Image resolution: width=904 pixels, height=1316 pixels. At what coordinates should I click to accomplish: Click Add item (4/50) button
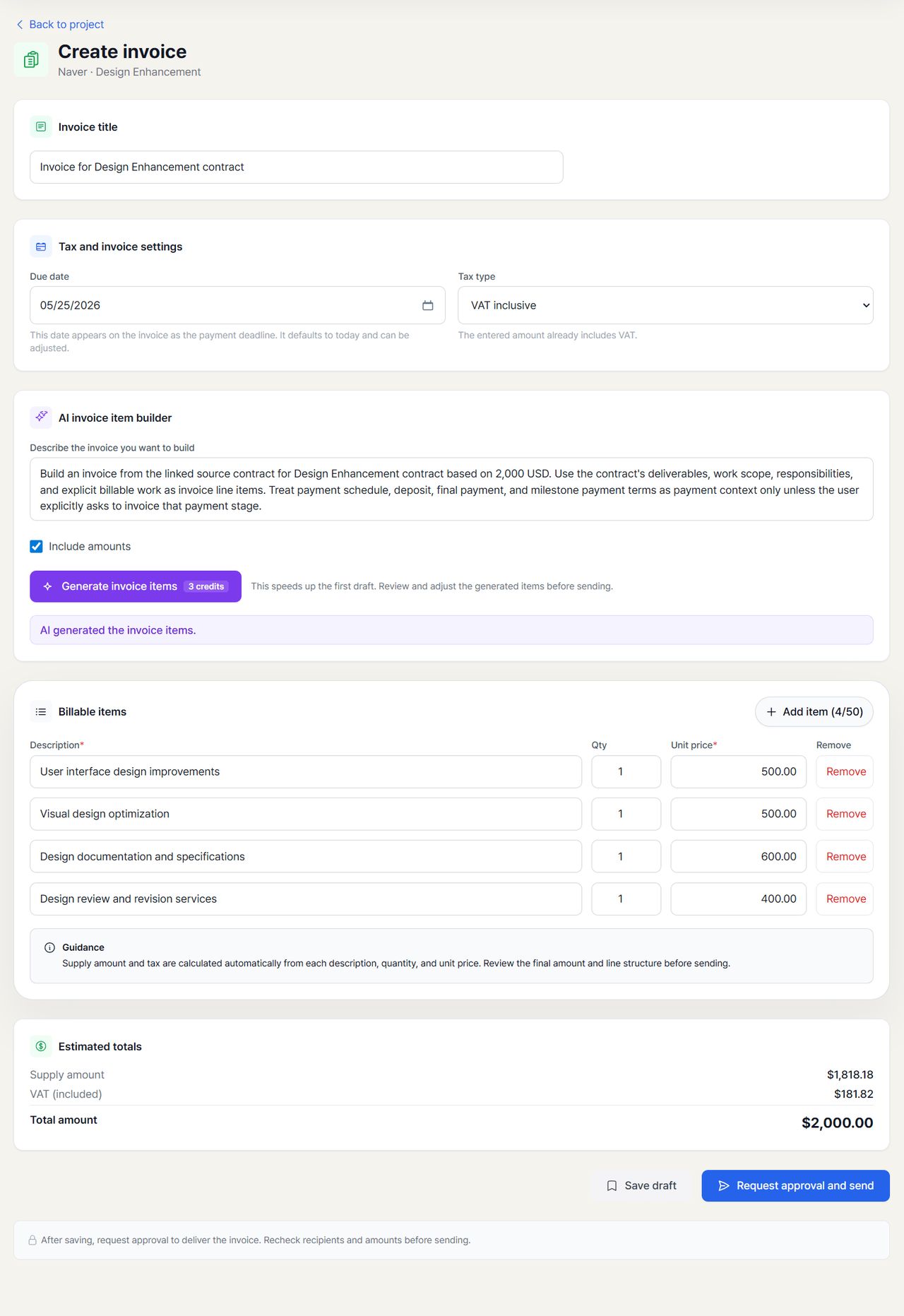814,711
